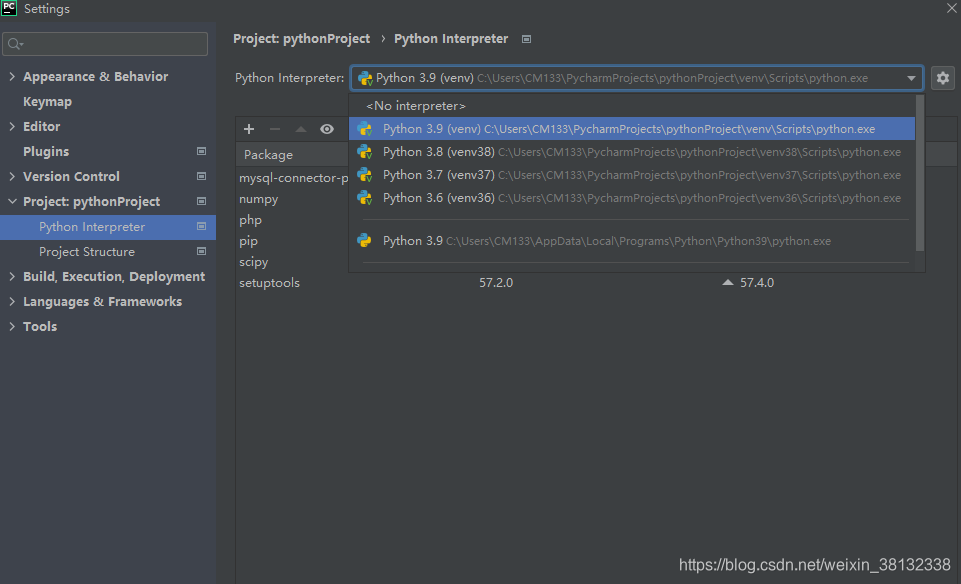Select system Python 3.9 from AppData

point(632,241)
